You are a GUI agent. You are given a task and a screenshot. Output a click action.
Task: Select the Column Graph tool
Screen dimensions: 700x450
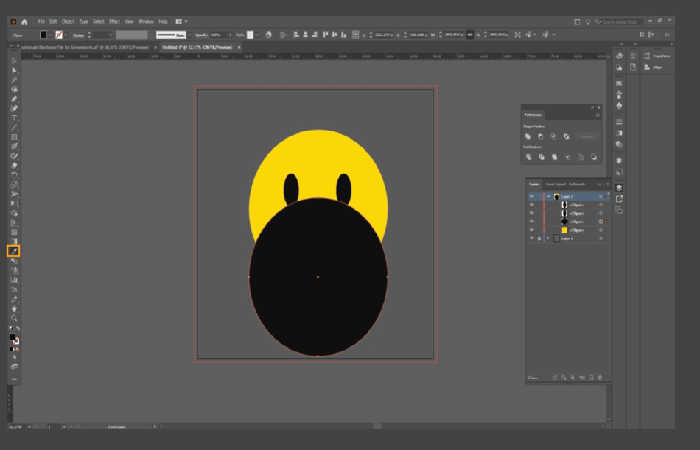[x=14, y=280]
